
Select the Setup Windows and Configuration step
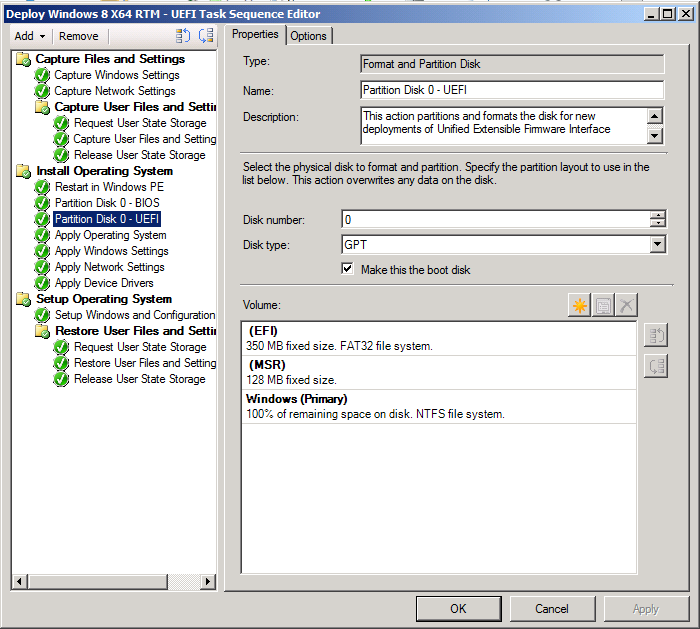tap(135, 315)
